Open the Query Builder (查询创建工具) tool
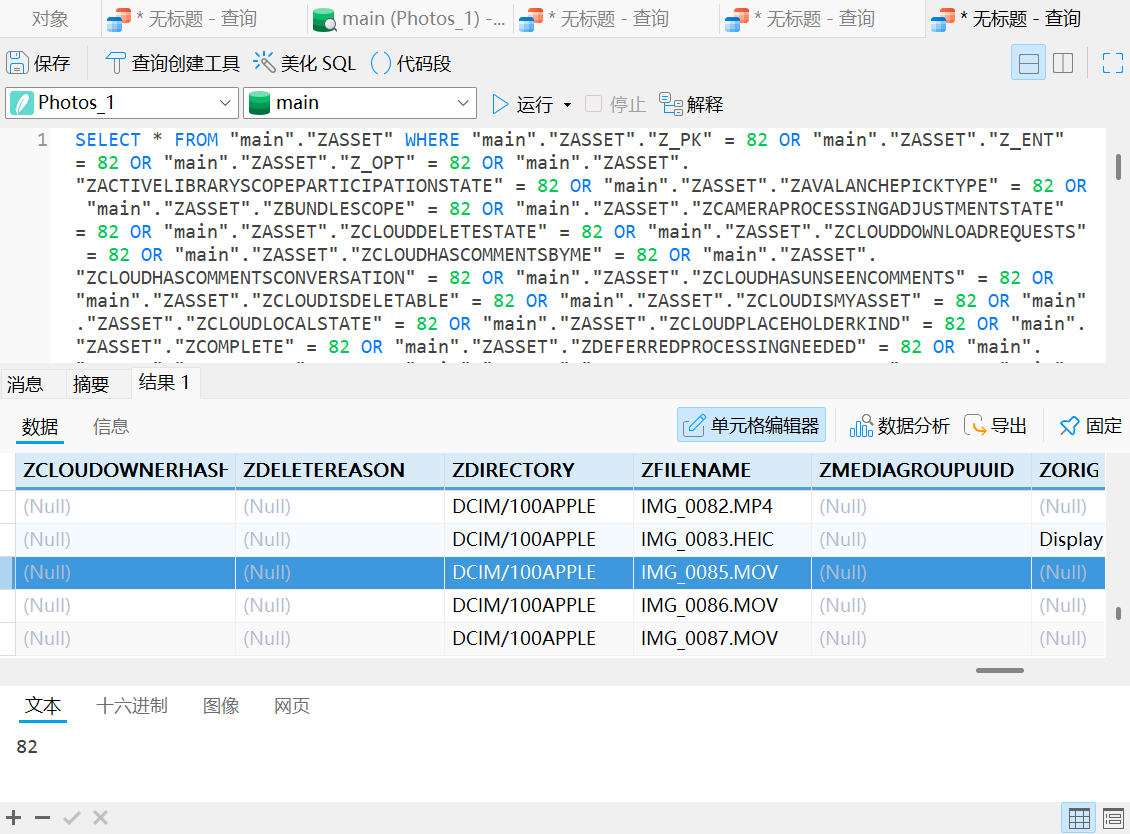The image size is (1130, 834). (172, 63)
